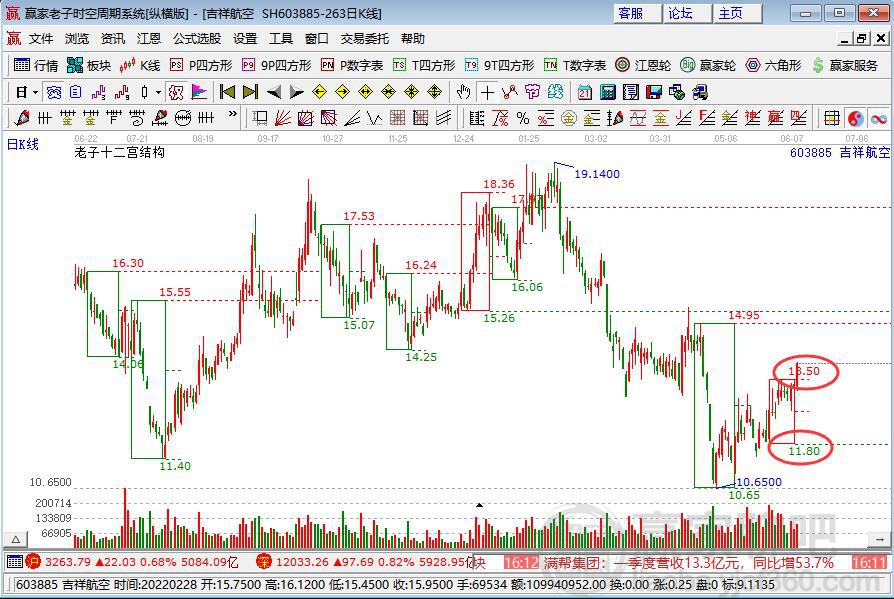Click the 603885 吉祥航空 stock label

click(x=839, y=153)
